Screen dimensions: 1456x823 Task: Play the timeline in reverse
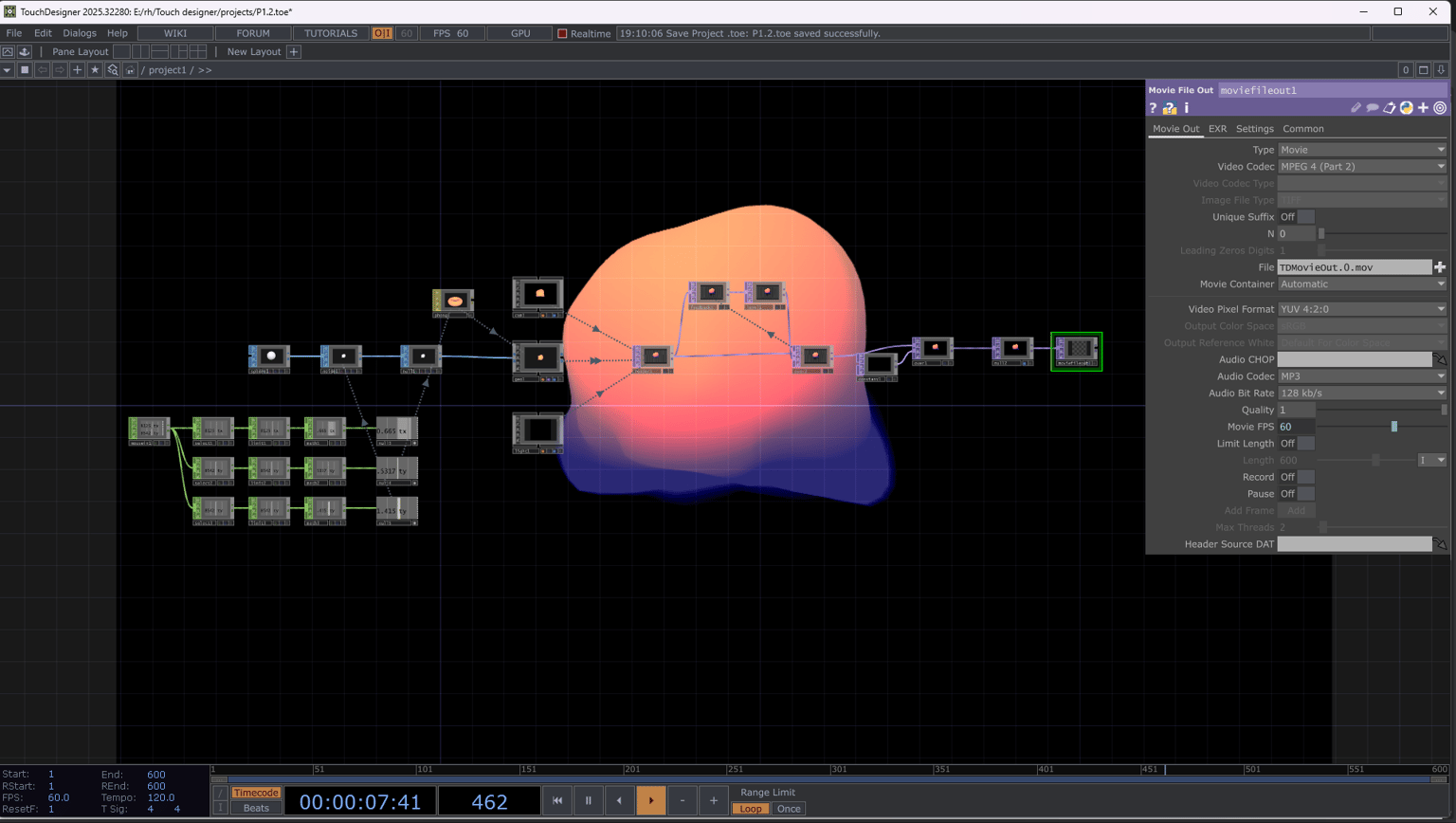coord(620,800)
